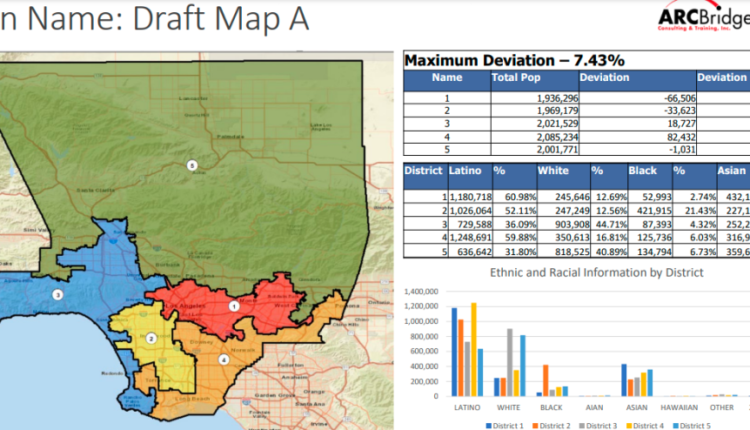Click the gray District 3 WHITE bar
This screenshot has width=750, height=430.
(510, 363)
